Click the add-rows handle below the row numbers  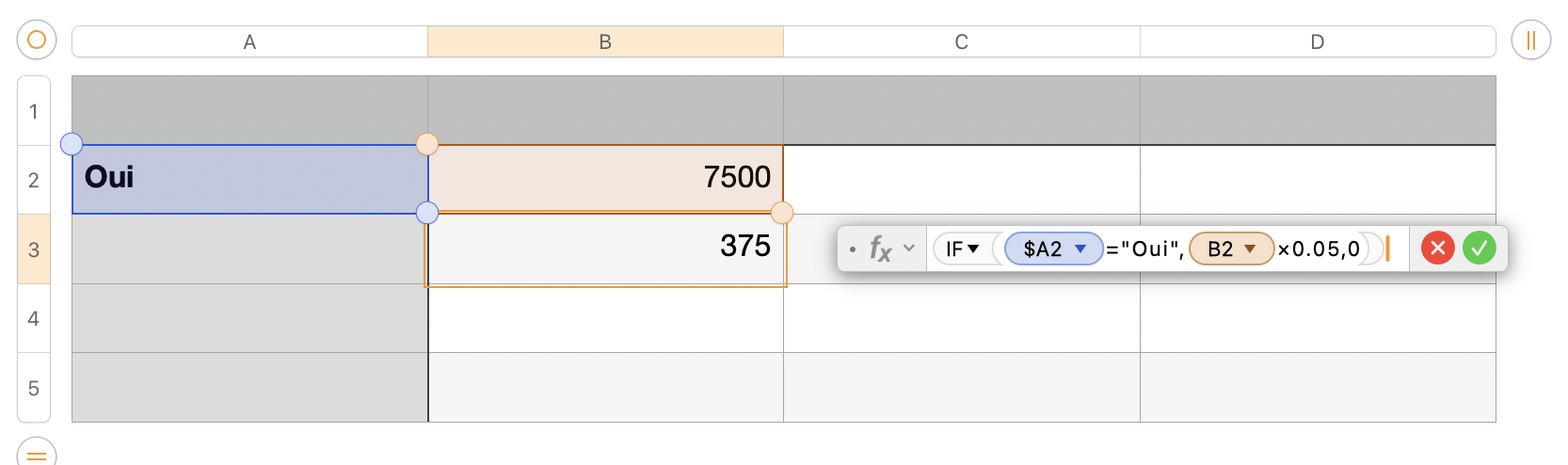click(x=37, y=454)
